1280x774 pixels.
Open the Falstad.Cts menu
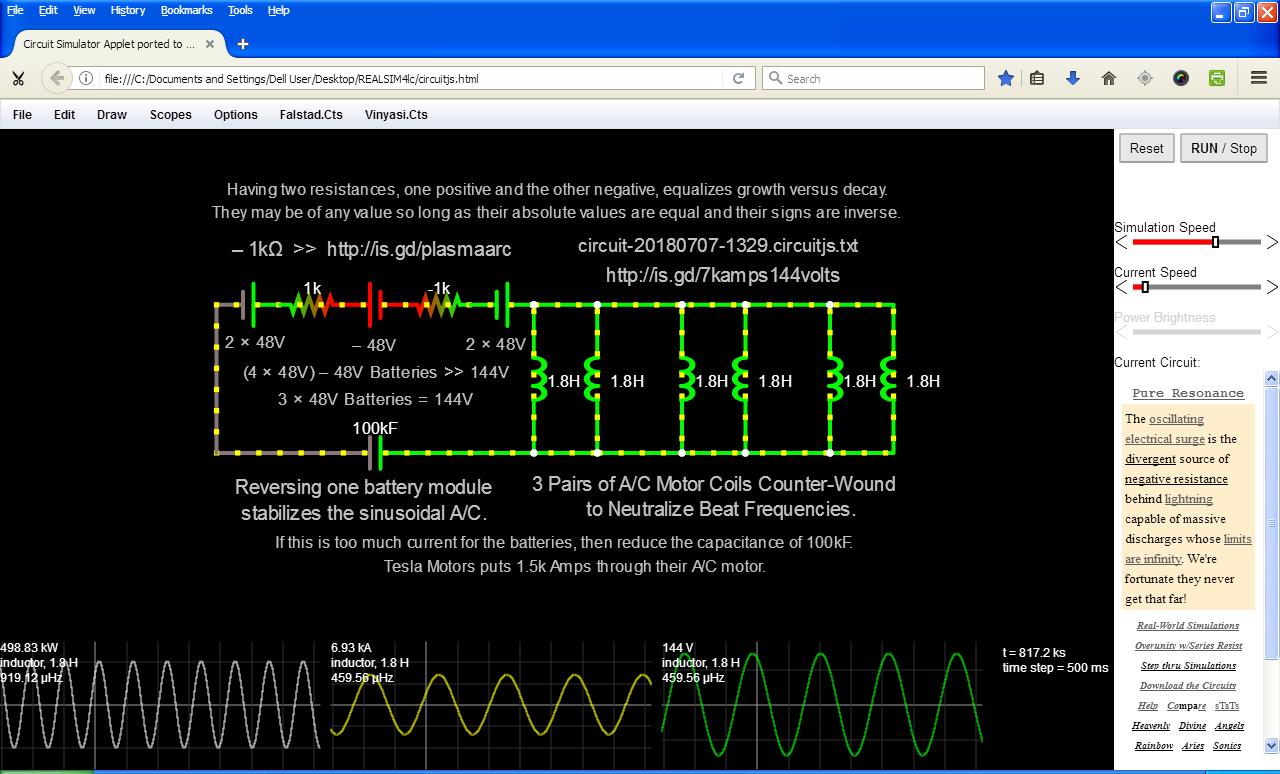311,114
